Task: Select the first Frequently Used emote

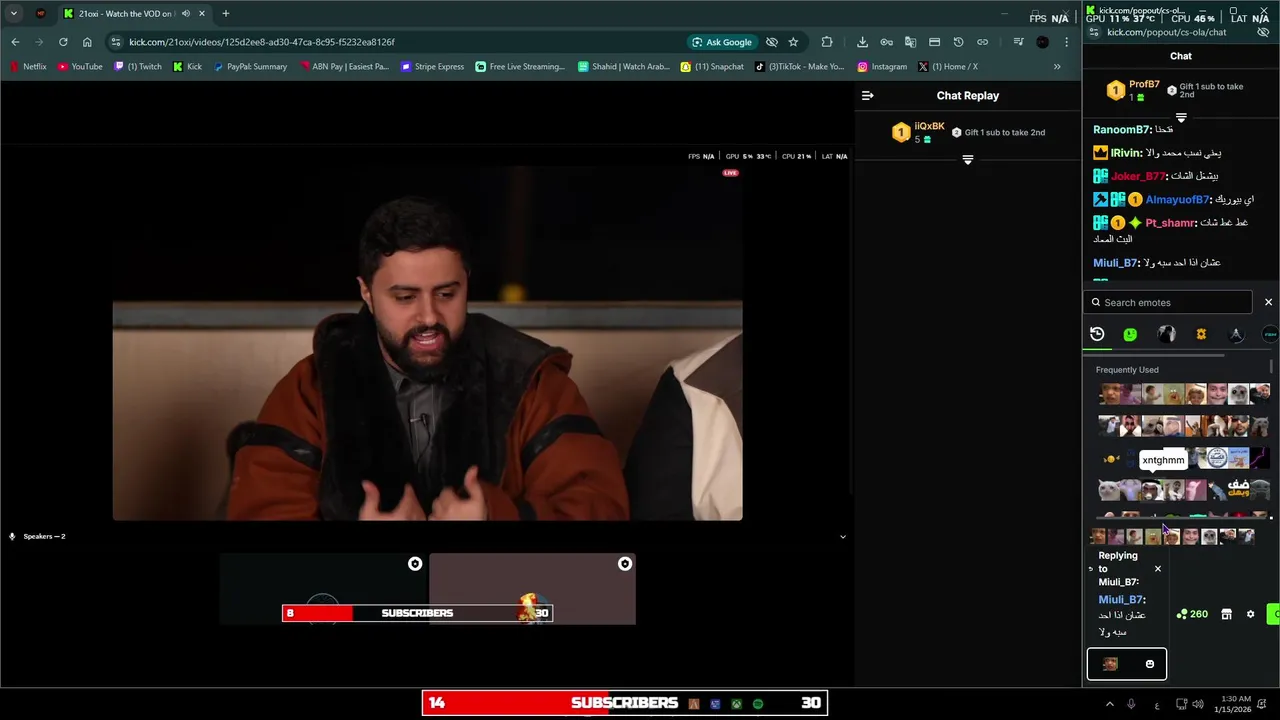Action: [x=1107, y=394]
